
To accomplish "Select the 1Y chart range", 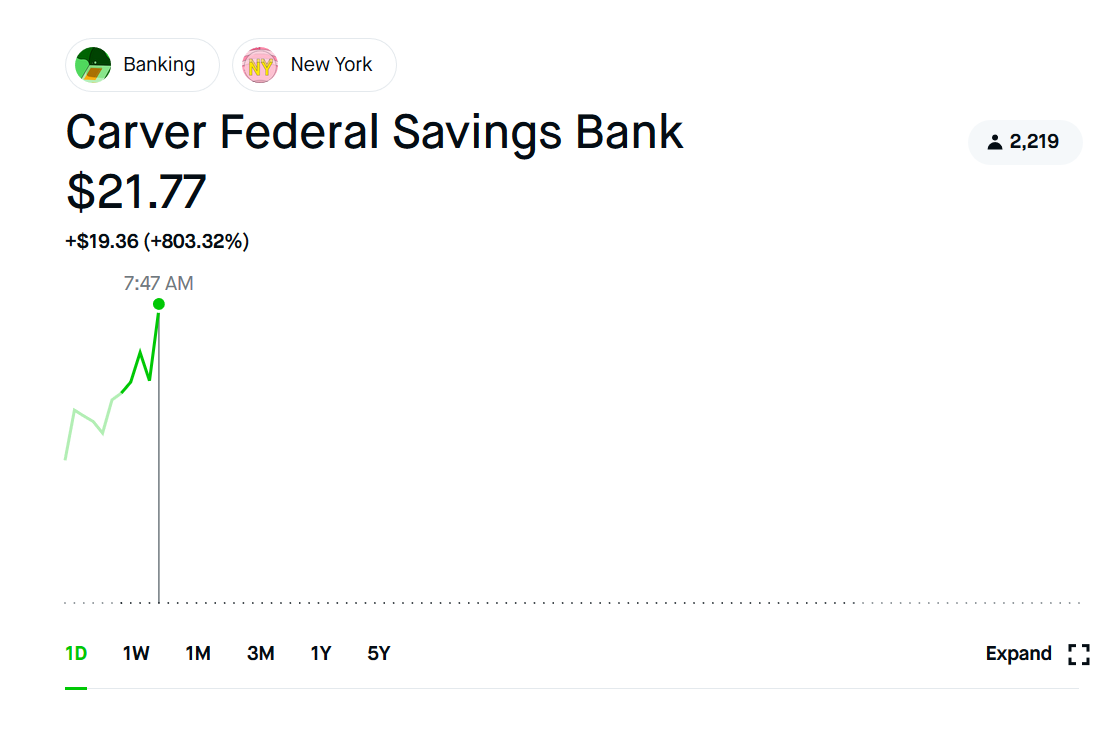I will pyautogui.click(x=321, y=654).
